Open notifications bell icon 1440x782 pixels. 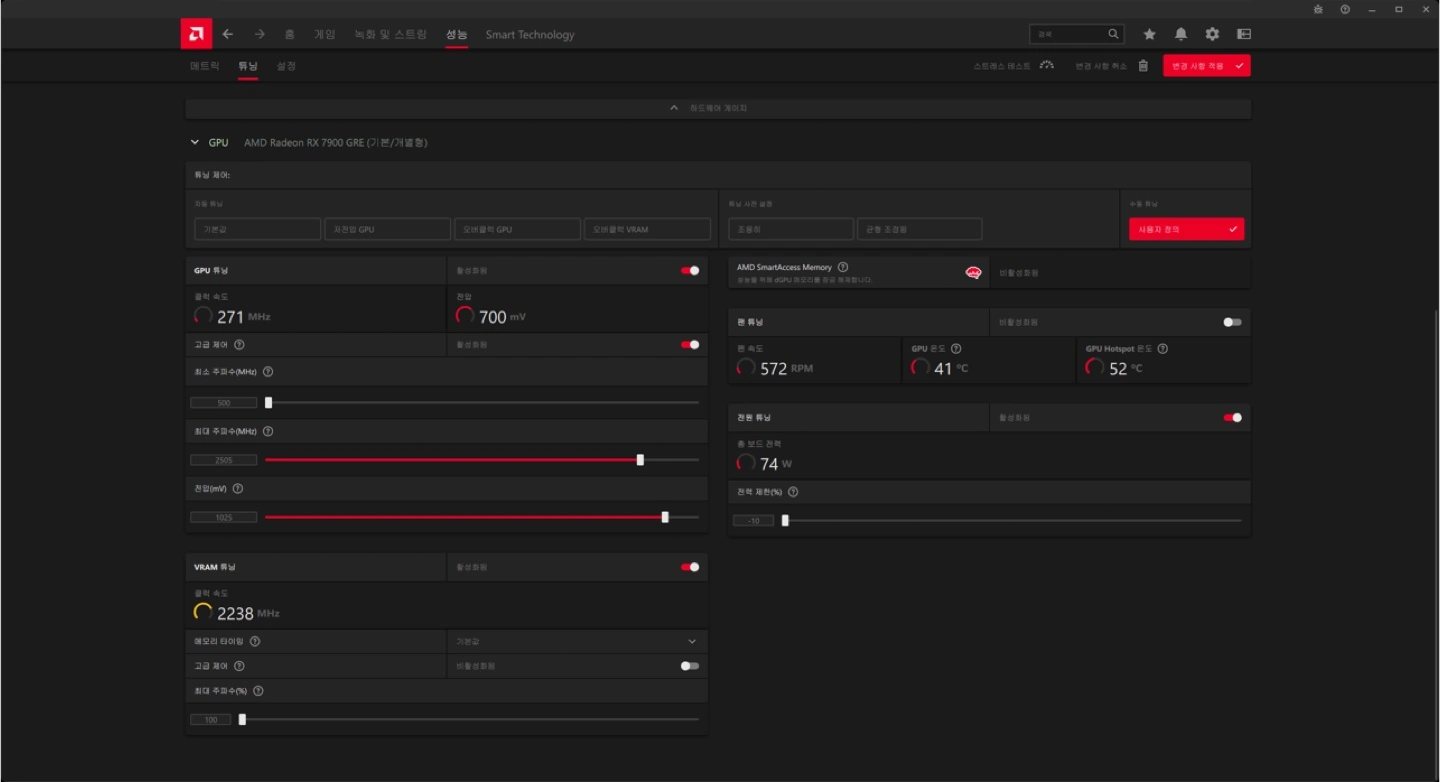tap(1181, 34)
